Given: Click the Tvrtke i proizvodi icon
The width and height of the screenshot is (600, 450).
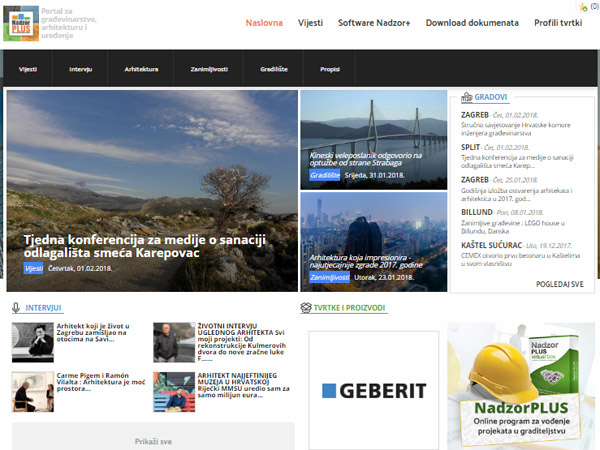Looking at the screenshot, I should pos(304,308).
